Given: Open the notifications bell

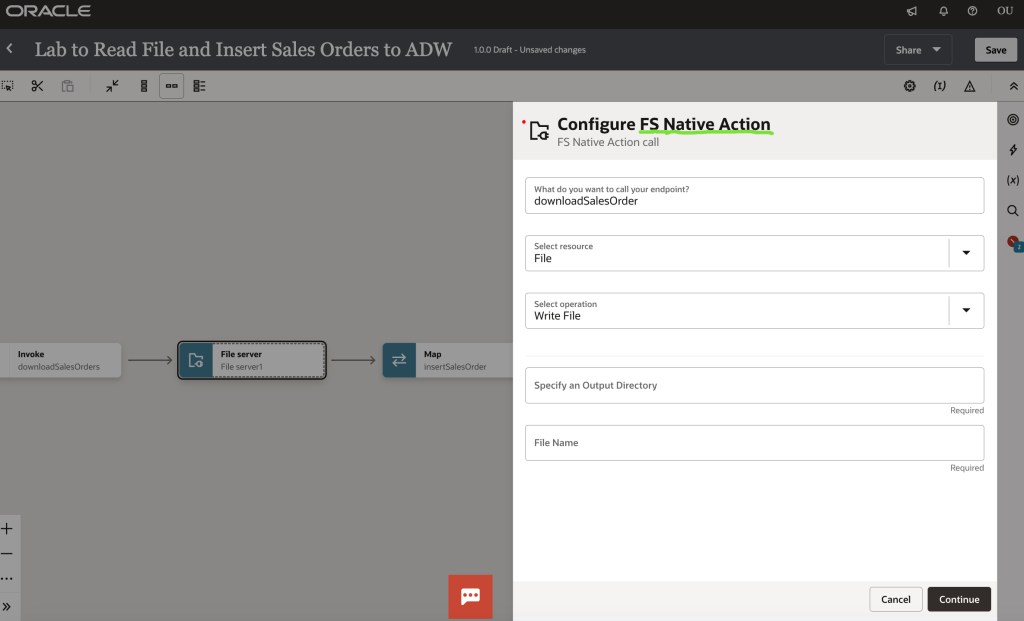Looking at the screenshot, I should 943,11.
